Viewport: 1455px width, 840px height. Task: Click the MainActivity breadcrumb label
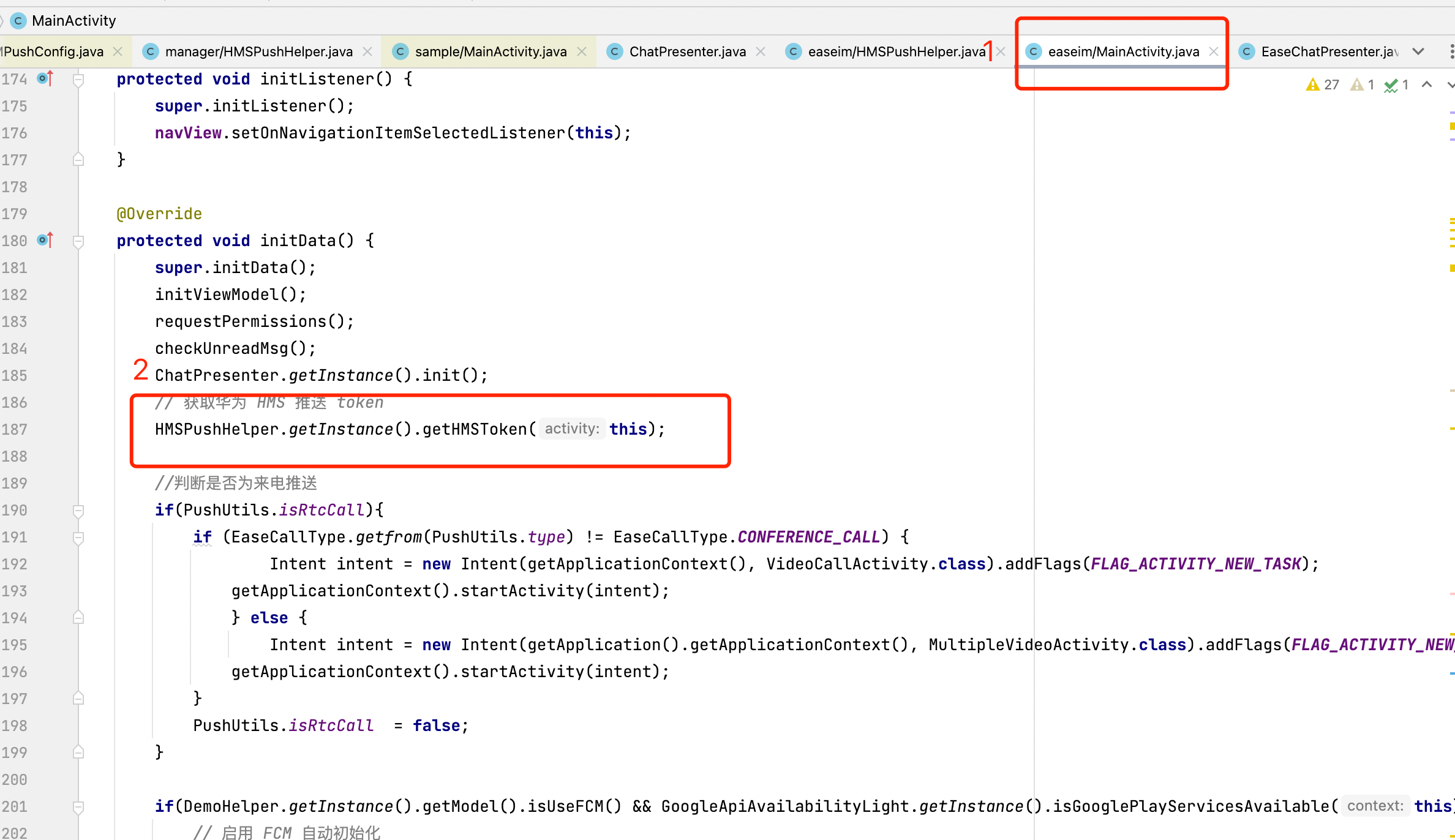click(x=73, y=21)
